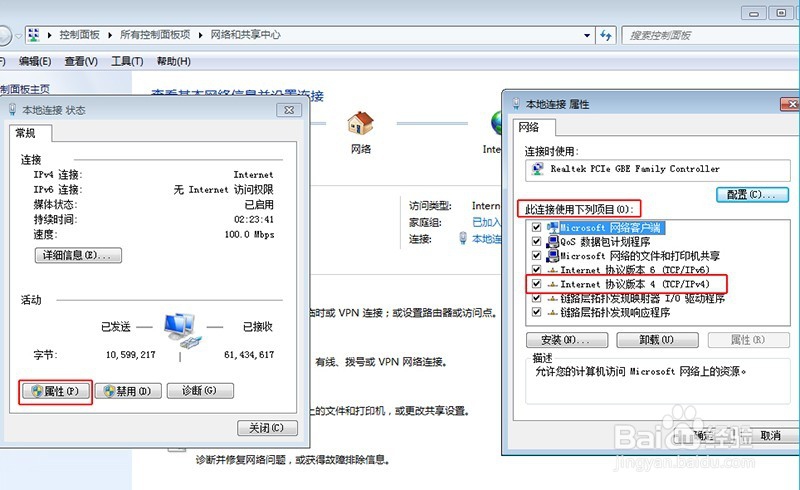The width and height of the screenshot is (800, 490).
Task: Select Internet 协议版本 4 (TCP/IPv4) list item
Action: click(635, 284)
